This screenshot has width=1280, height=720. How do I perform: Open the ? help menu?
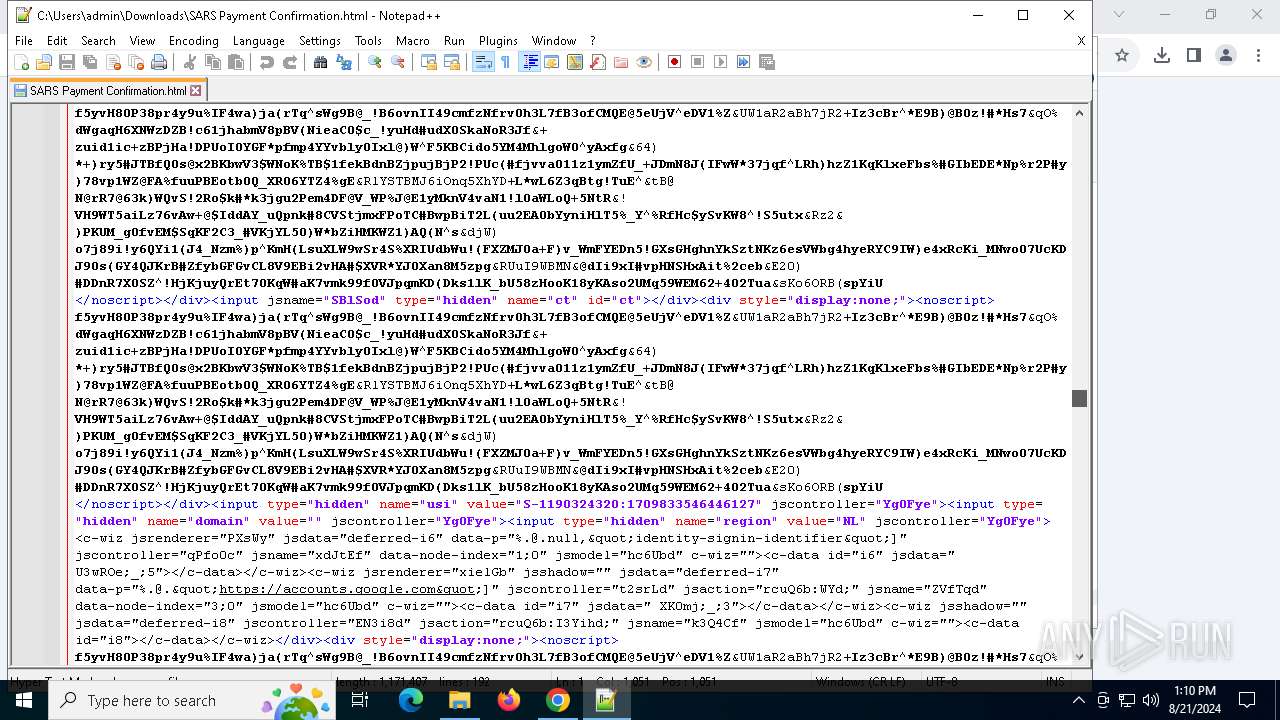tap(592, 41)
